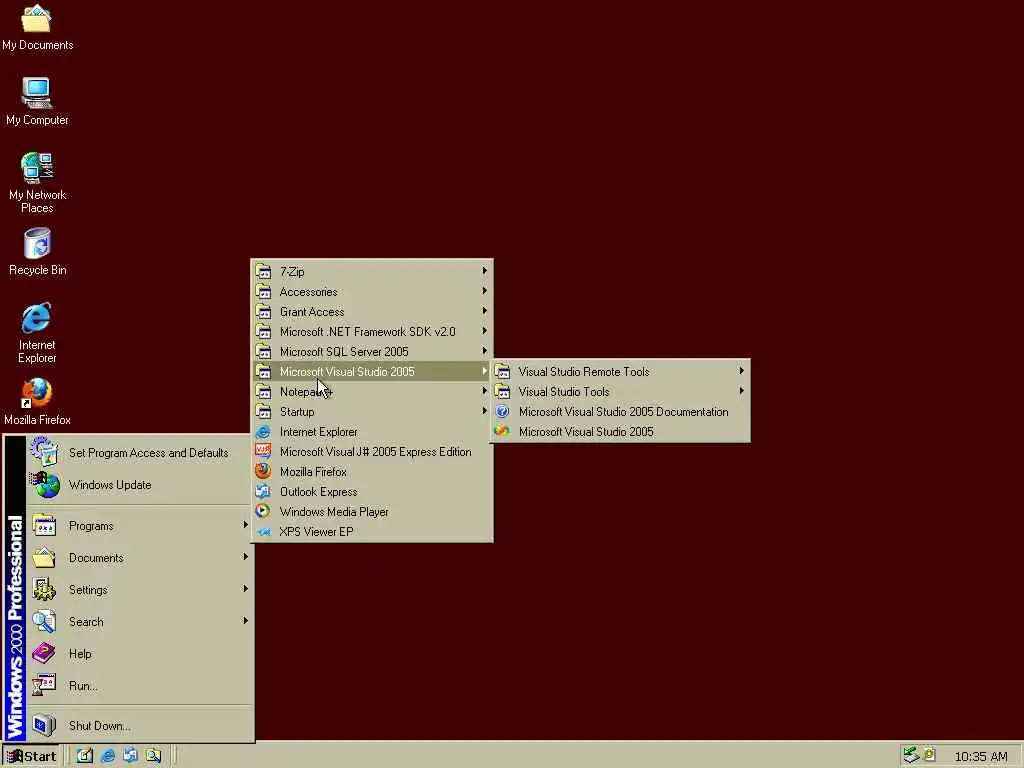Expand the Visual Studio Remote Tools submenu arrow

pos(741,371)
